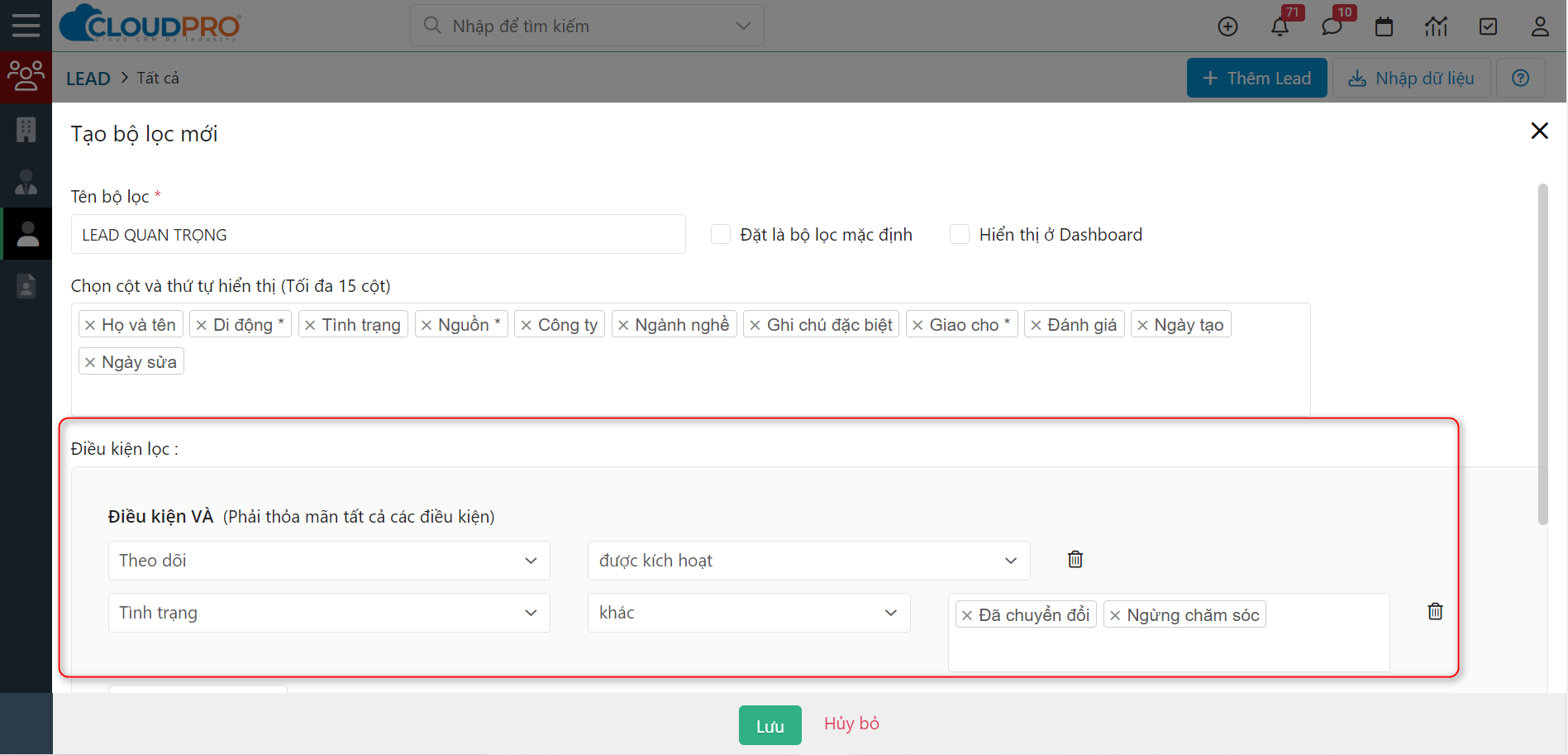Image resolution: width=1568 pixels, height=755 pixels.
Task: Check Đặt là bộ lọc mặc định
Action: tap(721, 234)
